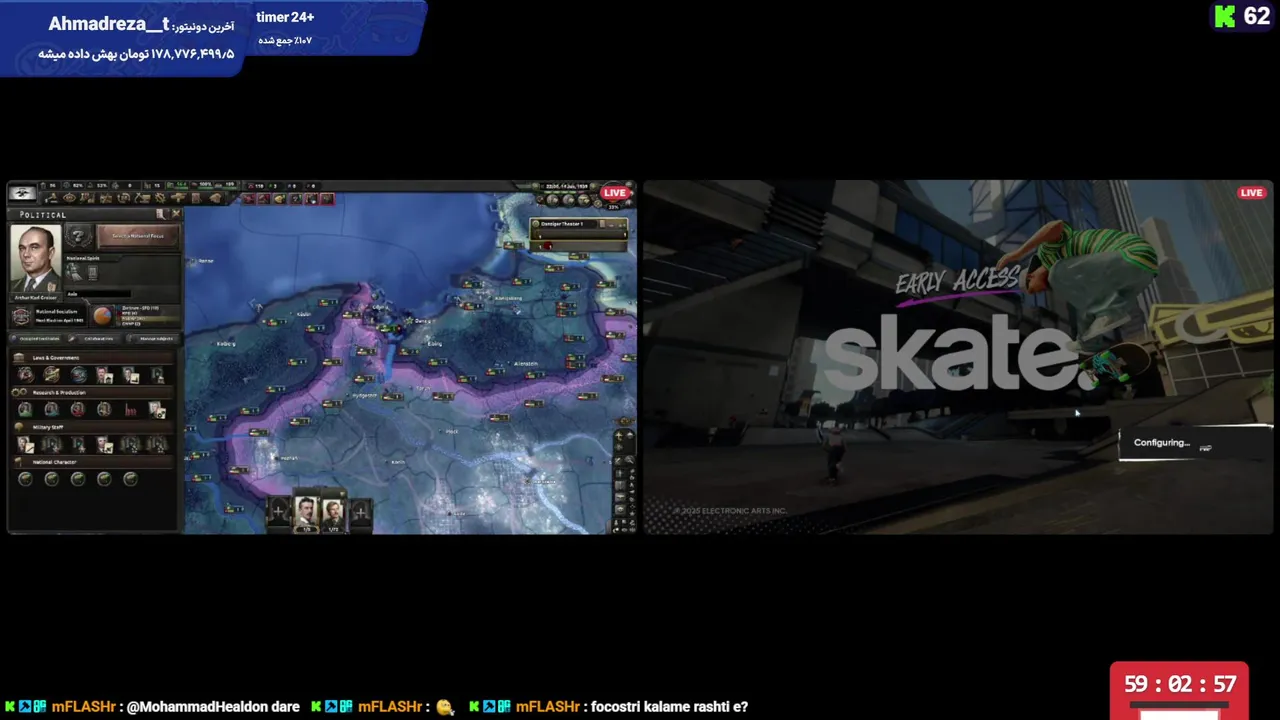This screenshot has height=720, width=1280.
Task: Click the economy law slot
Action: [78, 375]
